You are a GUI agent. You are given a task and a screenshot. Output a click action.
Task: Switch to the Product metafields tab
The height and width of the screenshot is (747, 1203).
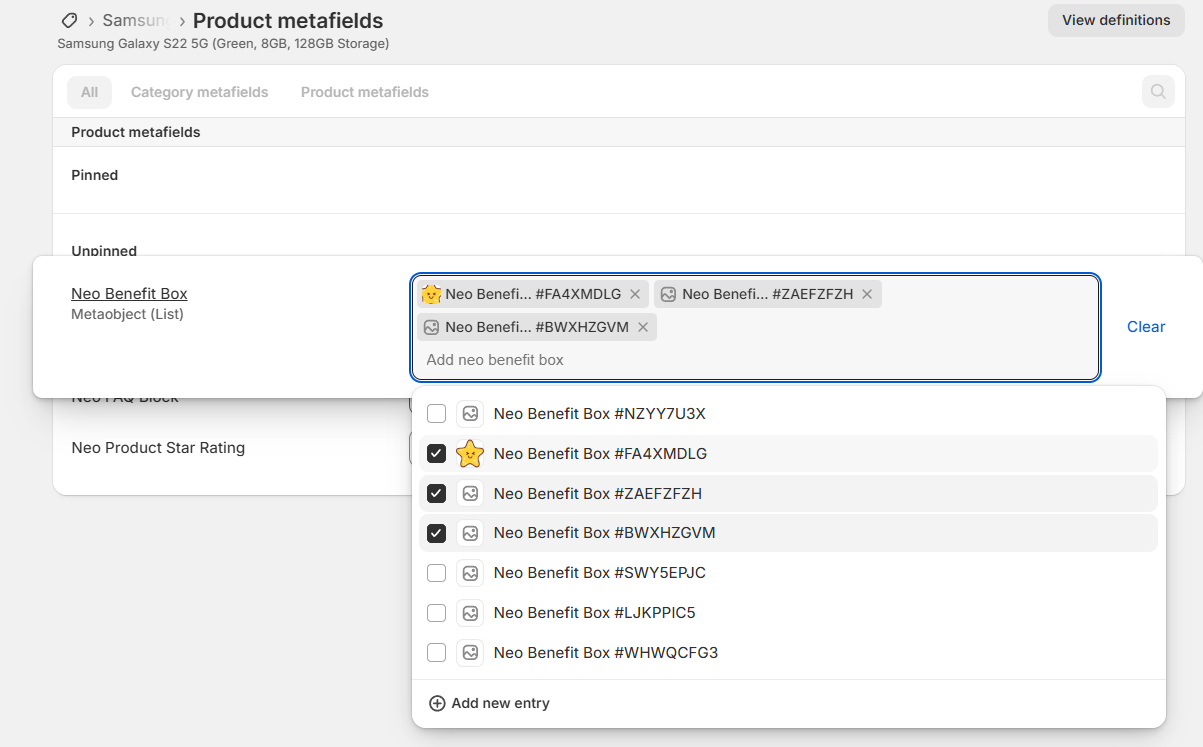(365, 92)
